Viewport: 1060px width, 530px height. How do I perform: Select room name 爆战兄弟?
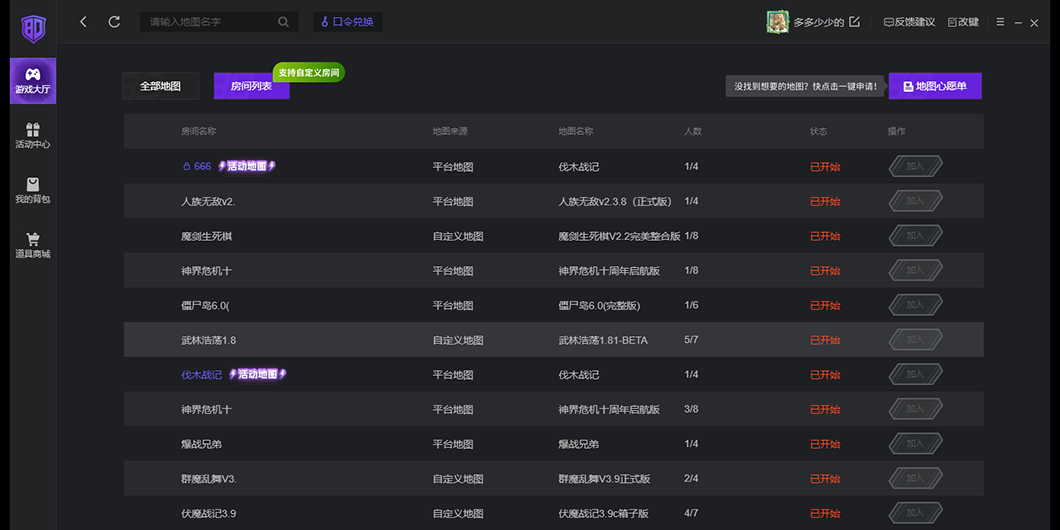point(202,444)
